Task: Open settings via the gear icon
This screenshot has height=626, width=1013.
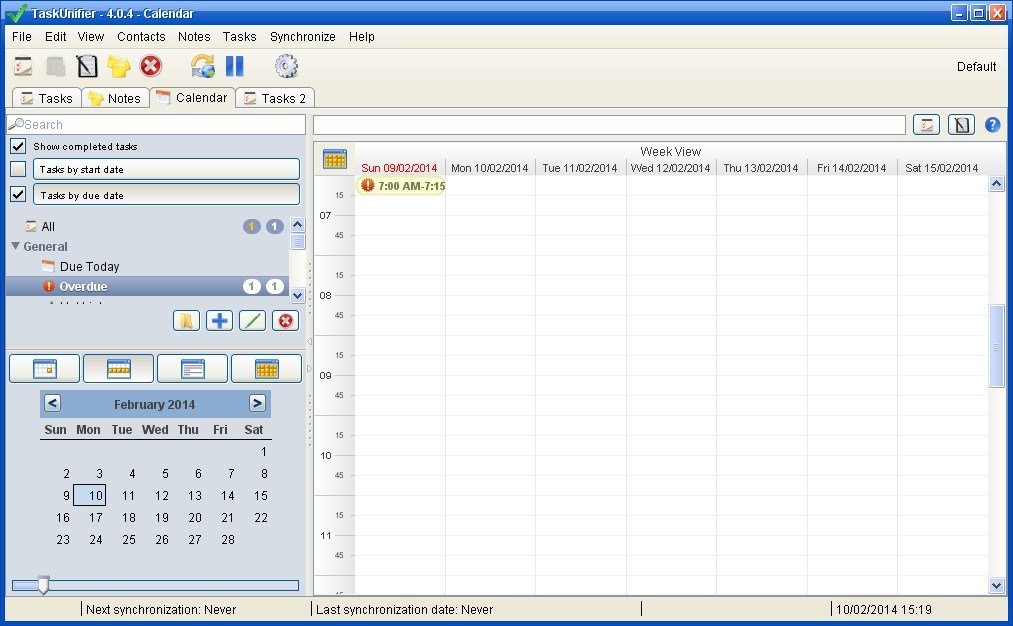Action: tap(286, 66)
